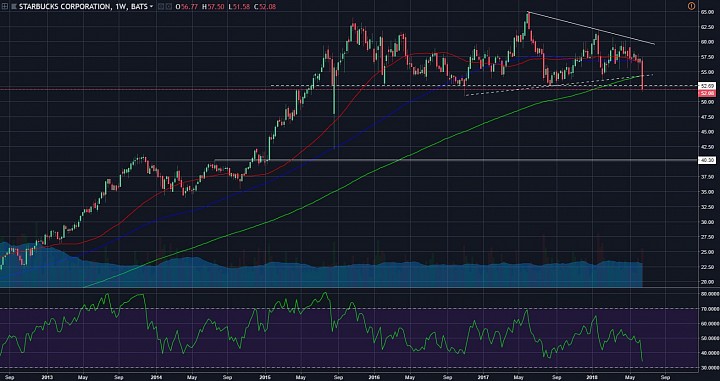Click the open value 56.77
The height and width of the screenshot is (381, 720).
tap(190, 6)
